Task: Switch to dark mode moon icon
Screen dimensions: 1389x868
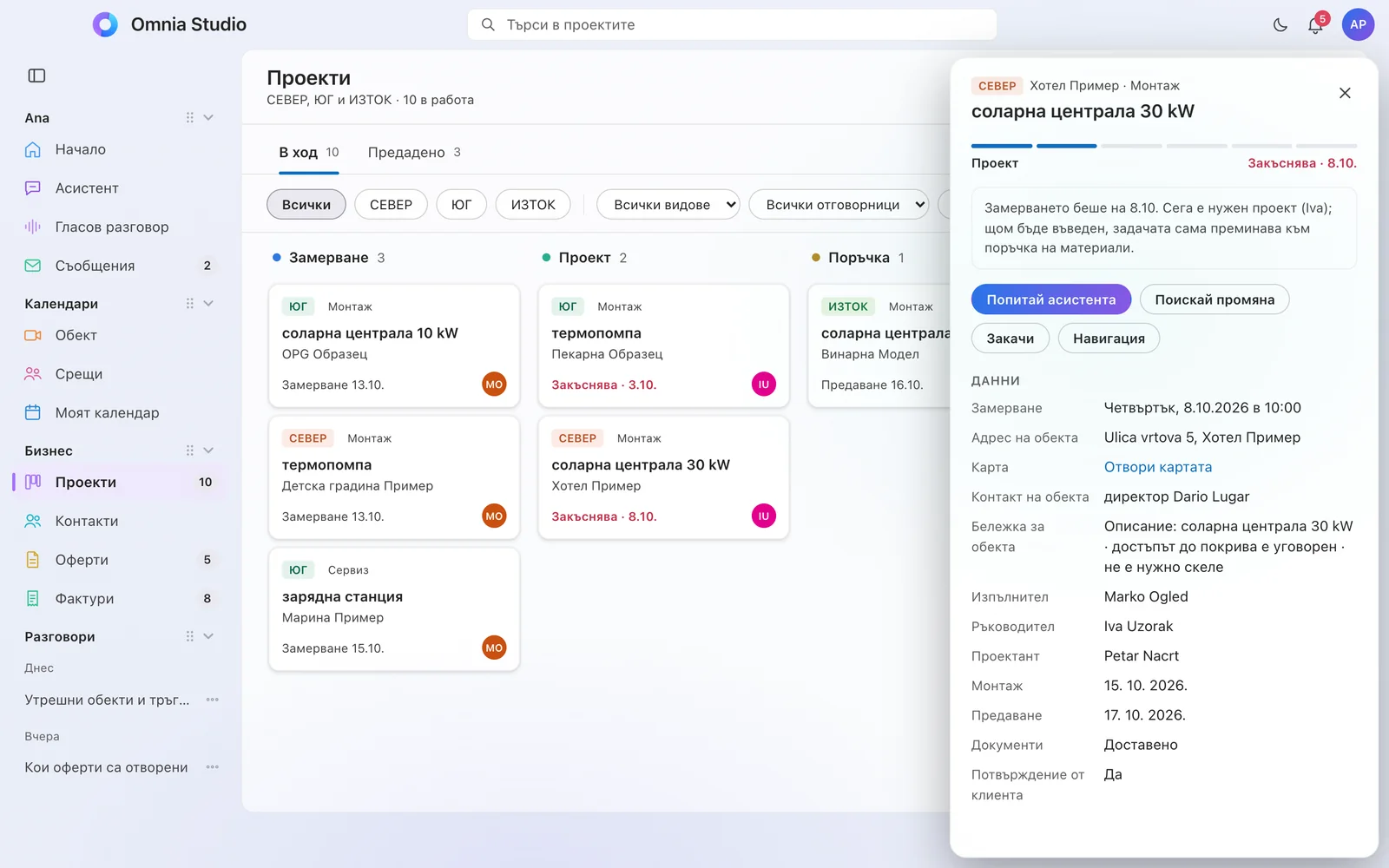Action: [x=1280, y=25]
